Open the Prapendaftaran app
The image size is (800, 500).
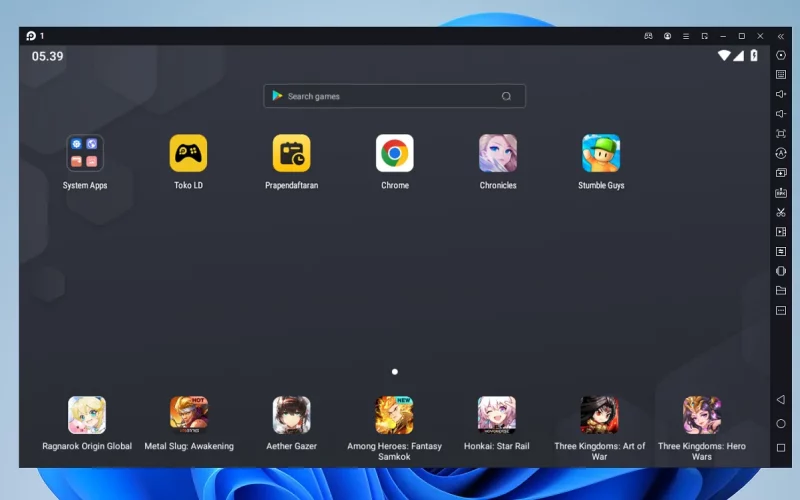[x=291, y=153]
